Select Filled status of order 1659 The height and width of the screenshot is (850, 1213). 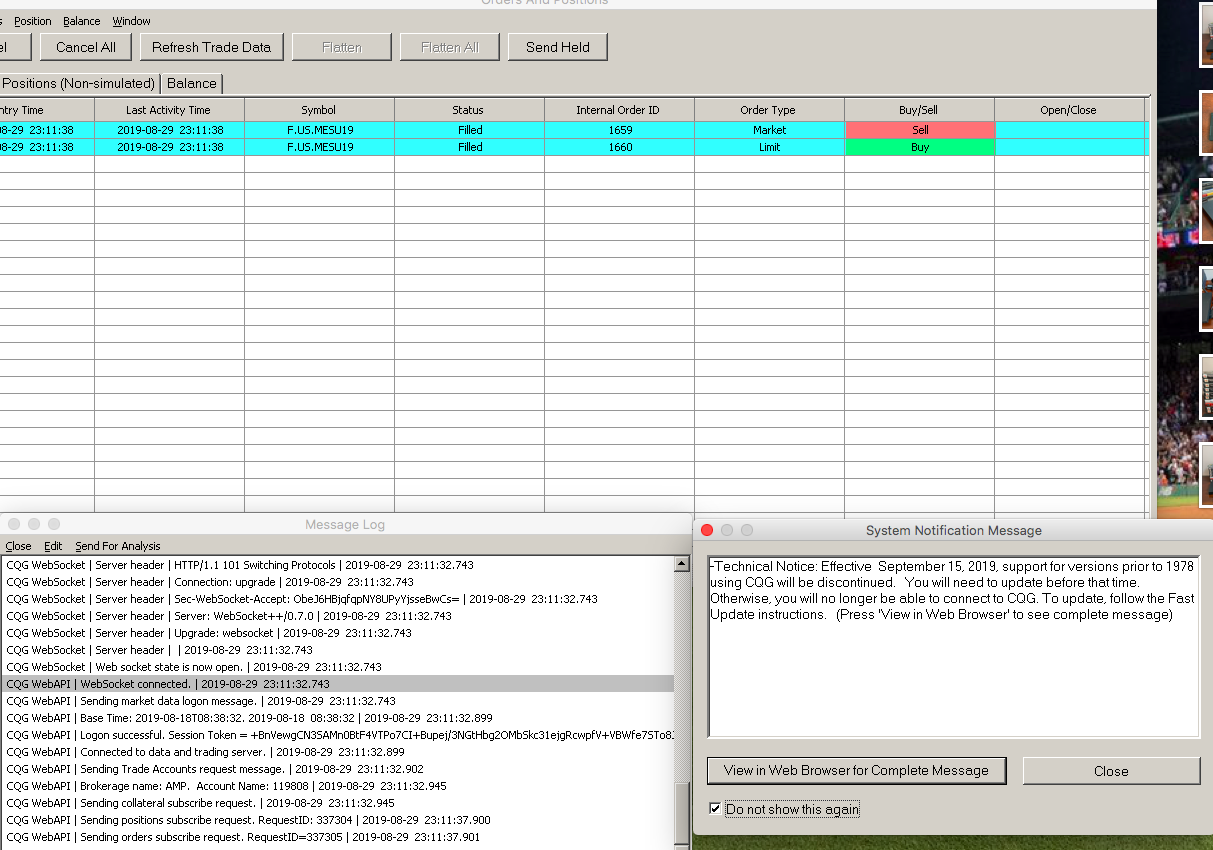tap(470, 130)
